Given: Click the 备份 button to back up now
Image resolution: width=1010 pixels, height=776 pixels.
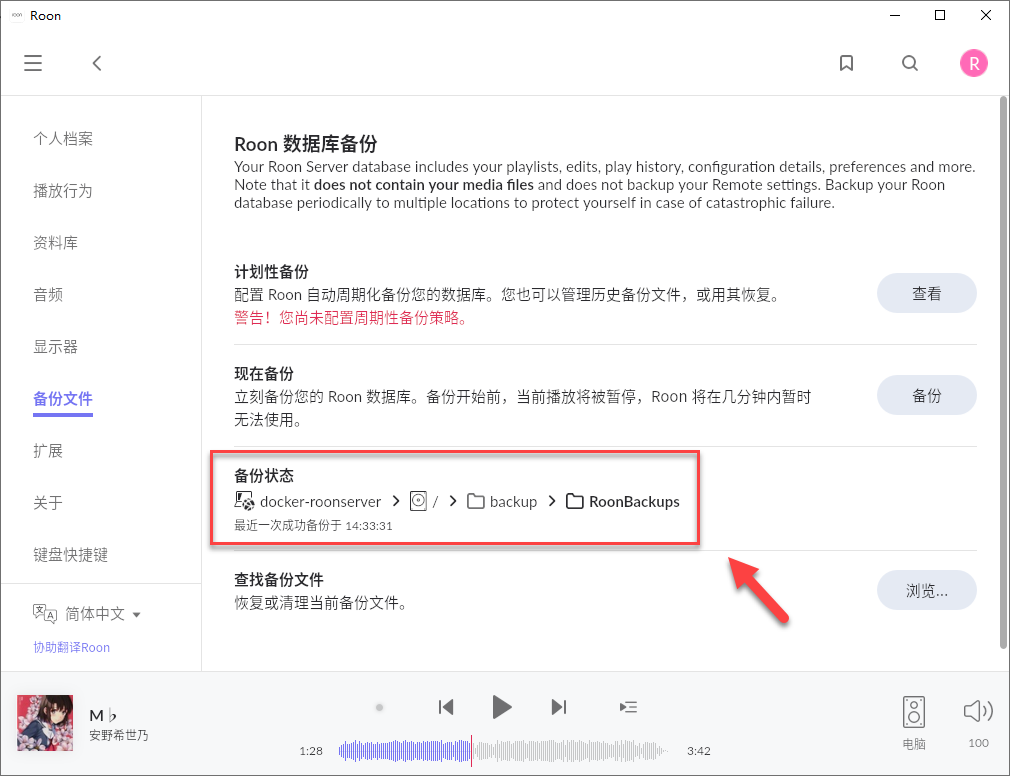Looking at the screenshot, I should [x=926, y=395].
